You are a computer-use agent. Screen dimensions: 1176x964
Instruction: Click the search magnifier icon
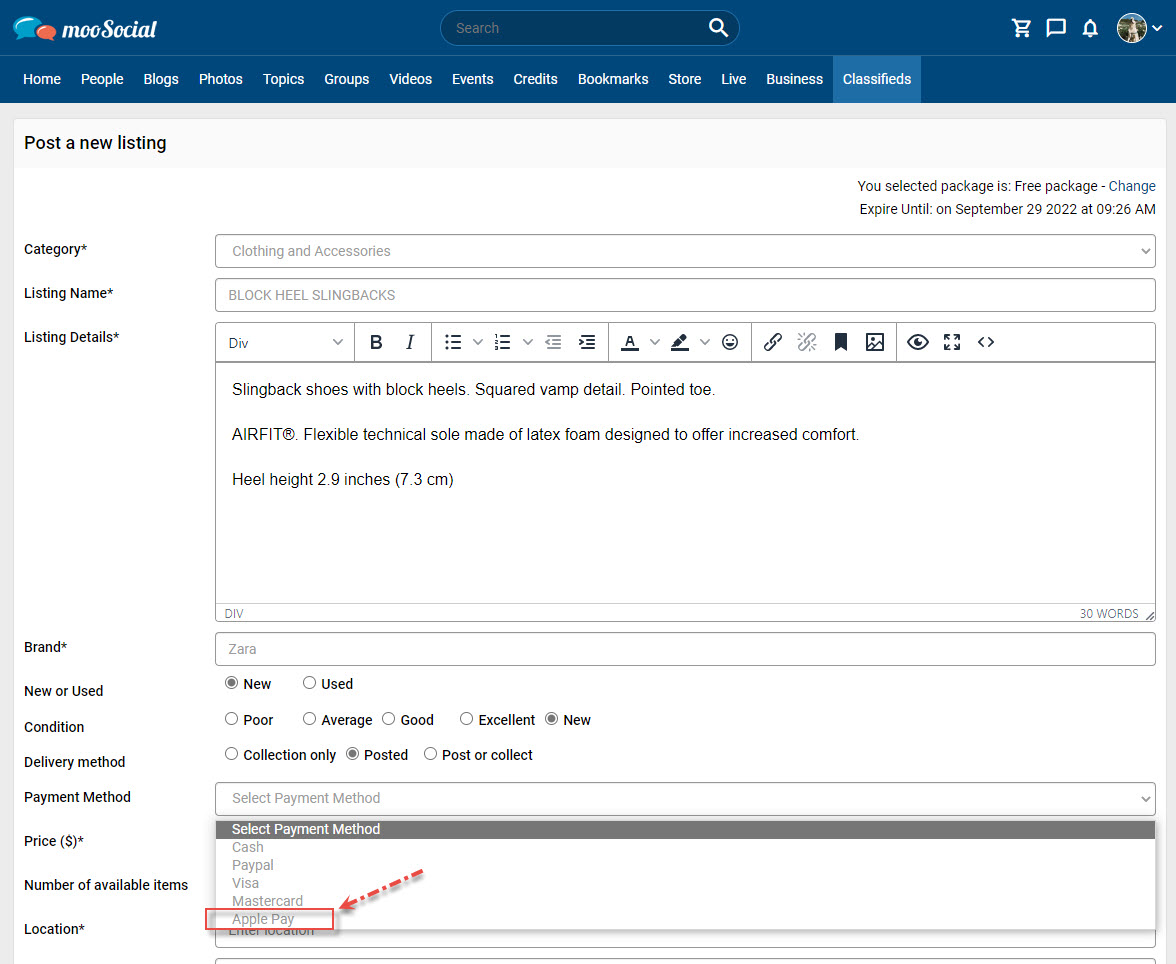point(718,28)
